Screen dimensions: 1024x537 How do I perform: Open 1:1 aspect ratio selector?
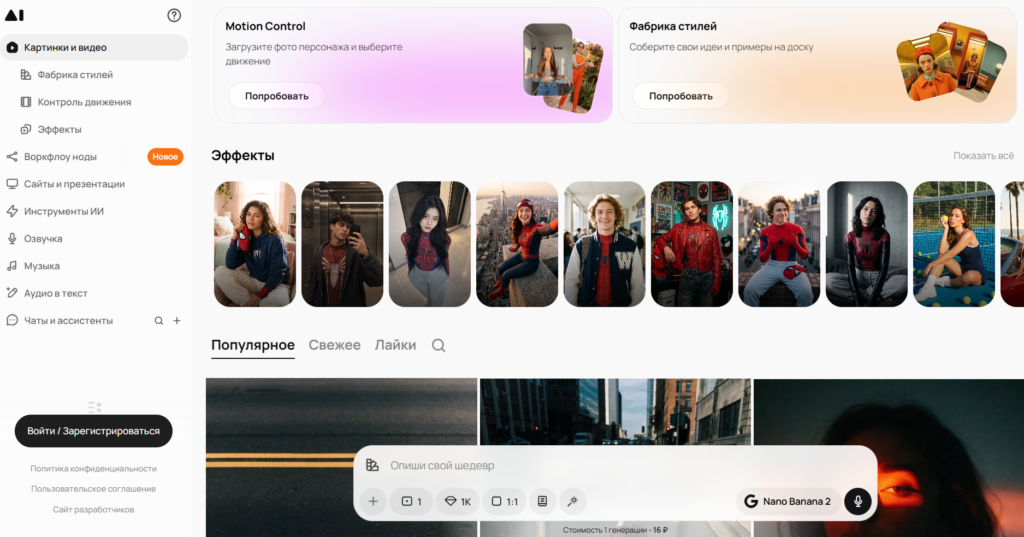coord(504,502)
